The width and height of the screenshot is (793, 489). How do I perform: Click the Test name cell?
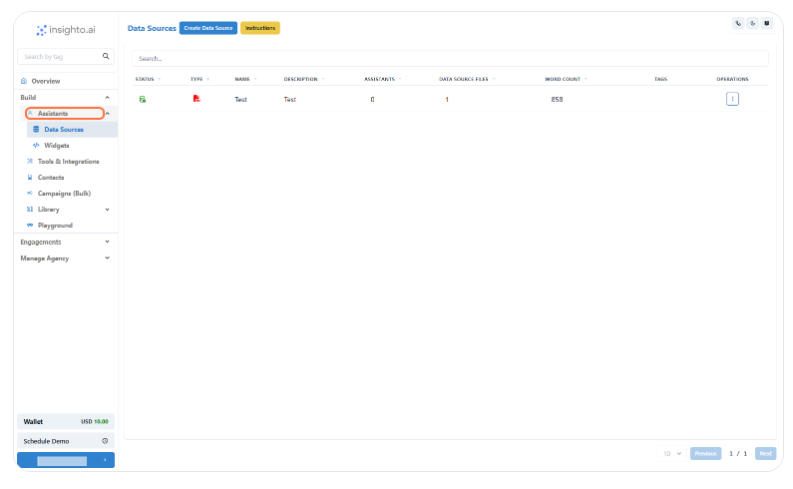pos(241,100)
